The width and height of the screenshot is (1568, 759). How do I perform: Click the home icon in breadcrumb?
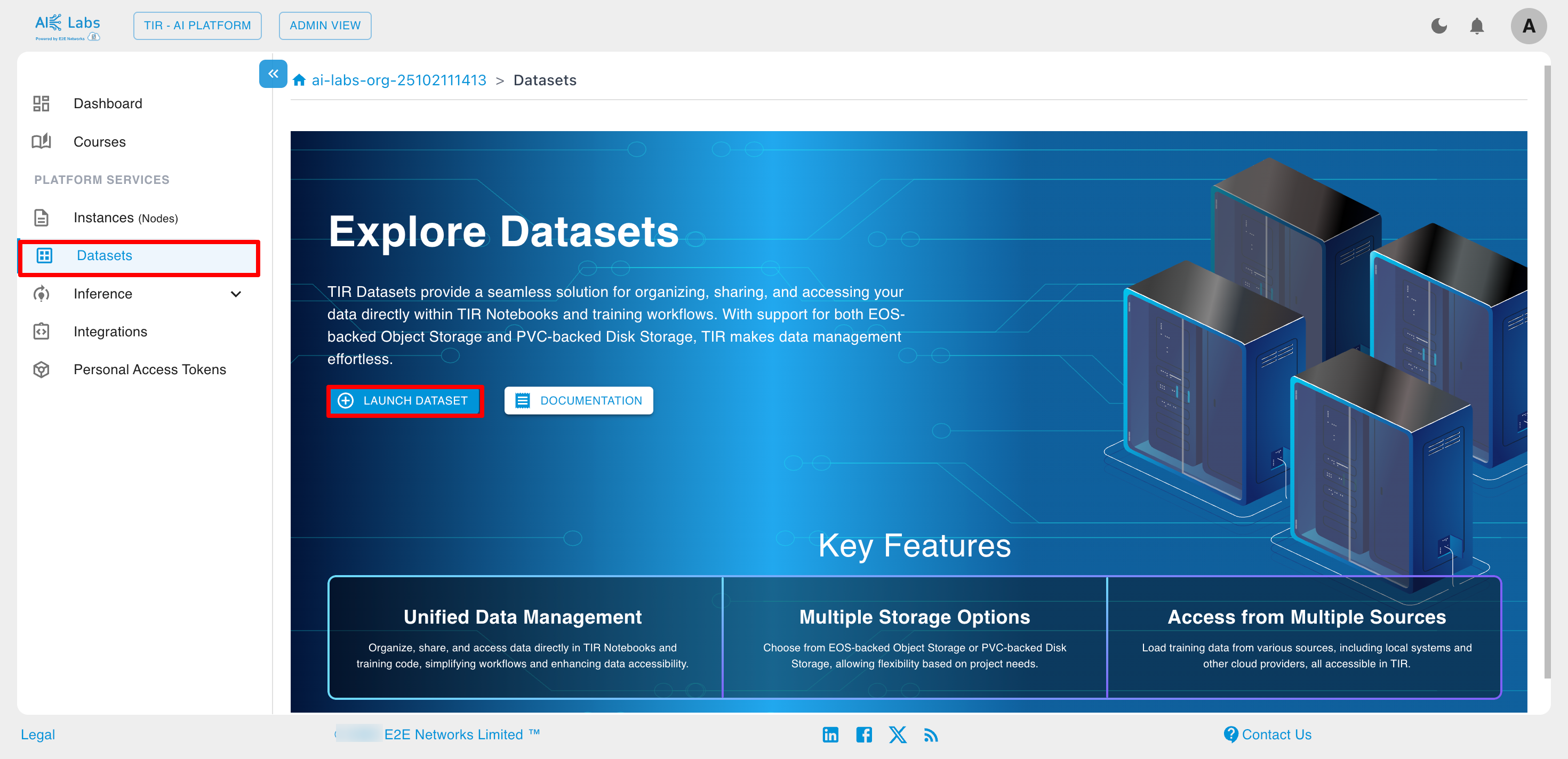[x=299, y=80]
